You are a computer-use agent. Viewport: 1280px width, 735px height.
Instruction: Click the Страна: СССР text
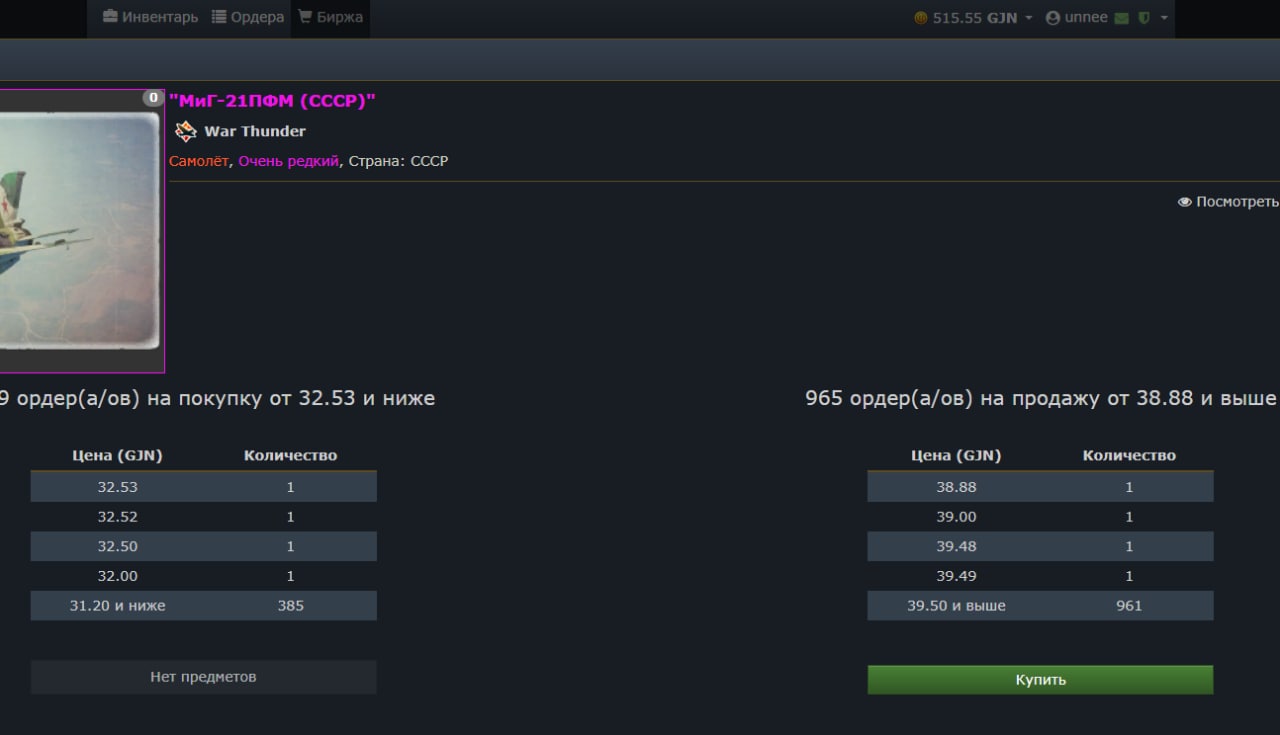(398, 161)
